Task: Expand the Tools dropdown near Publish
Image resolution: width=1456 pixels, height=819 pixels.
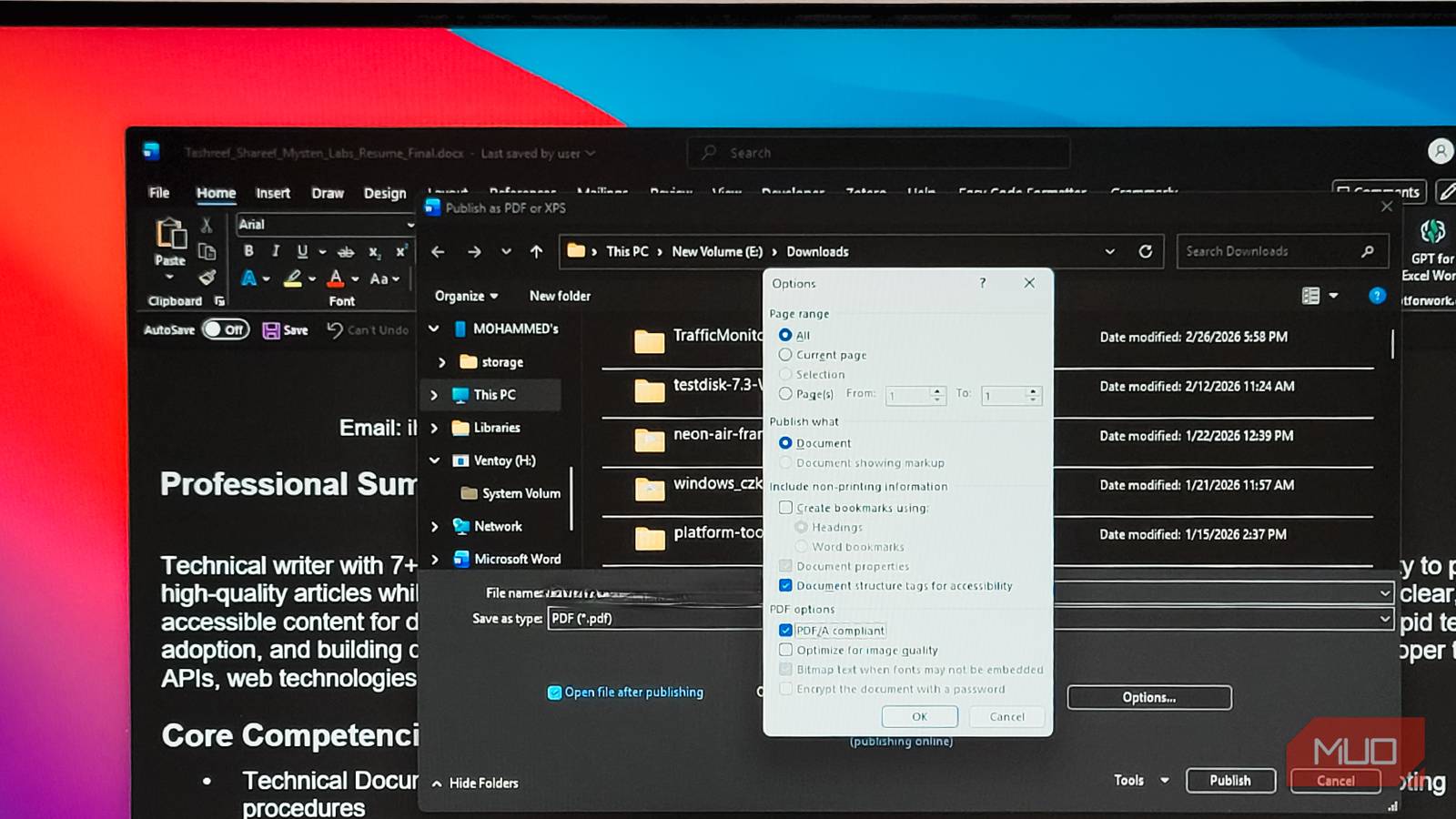Action: (1165, 780)
